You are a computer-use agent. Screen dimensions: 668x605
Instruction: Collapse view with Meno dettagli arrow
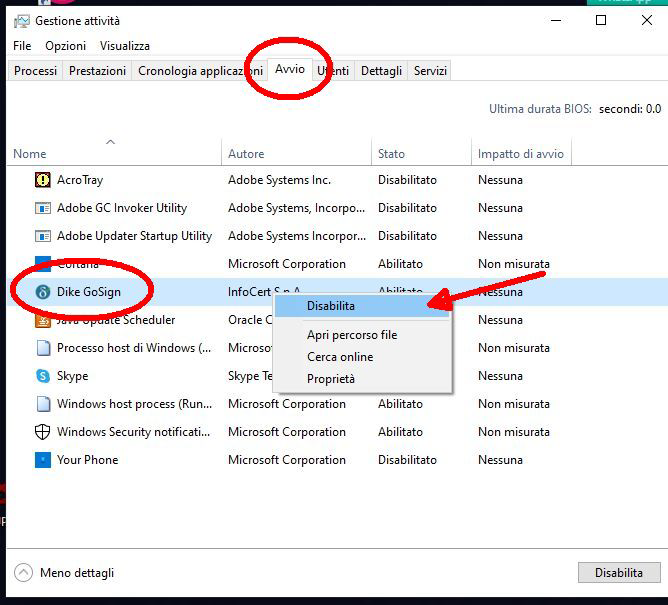pos(23,573)
